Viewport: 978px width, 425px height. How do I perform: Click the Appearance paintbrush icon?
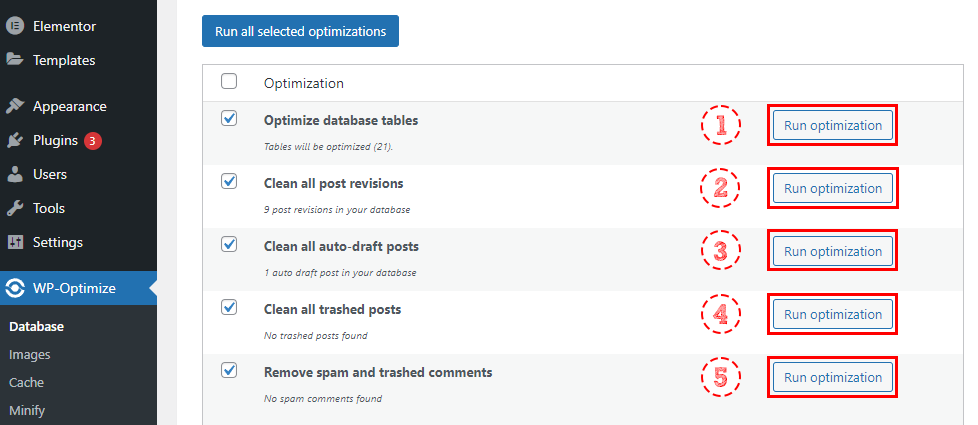point(14,106)
